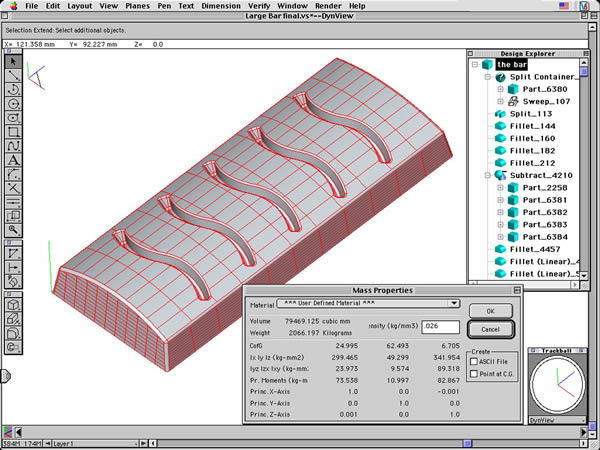Expand Part_6380 in the Design Explorer
The height and width of the screenshot is (450, 600).
pyautogui.click(x=500, y=89)
